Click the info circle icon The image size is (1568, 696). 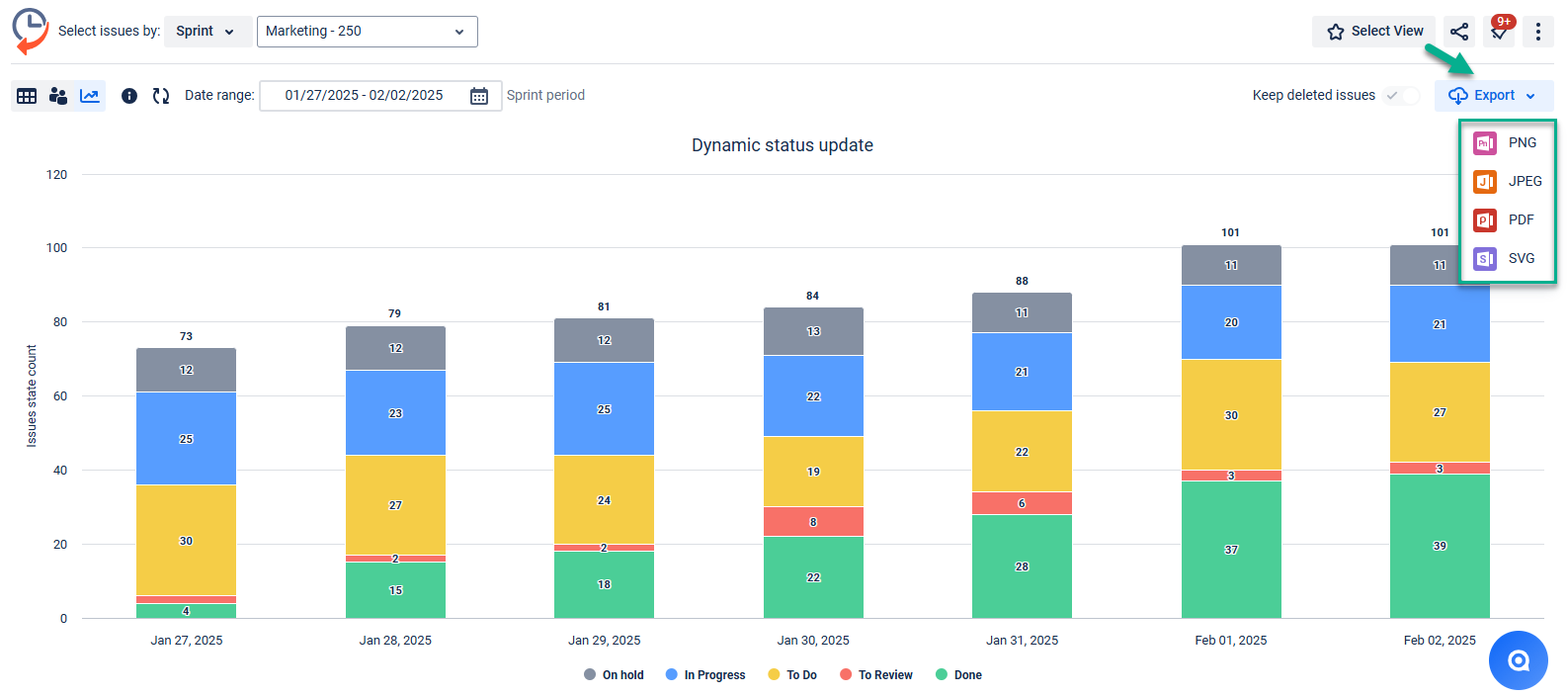click(x=129, y=96)
